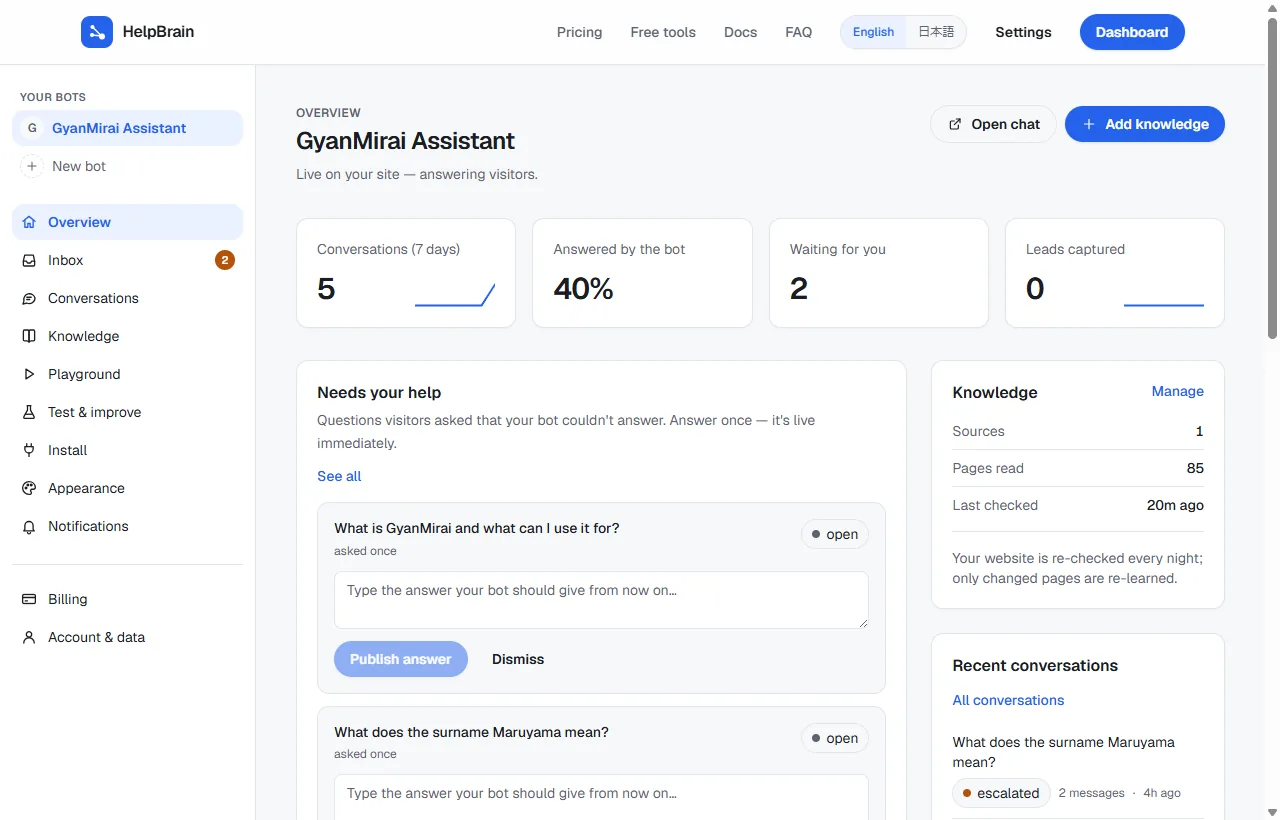Click the '20m ago' Last checked value
Viewport: 1280px width, 820px height.
point(1175,505)
